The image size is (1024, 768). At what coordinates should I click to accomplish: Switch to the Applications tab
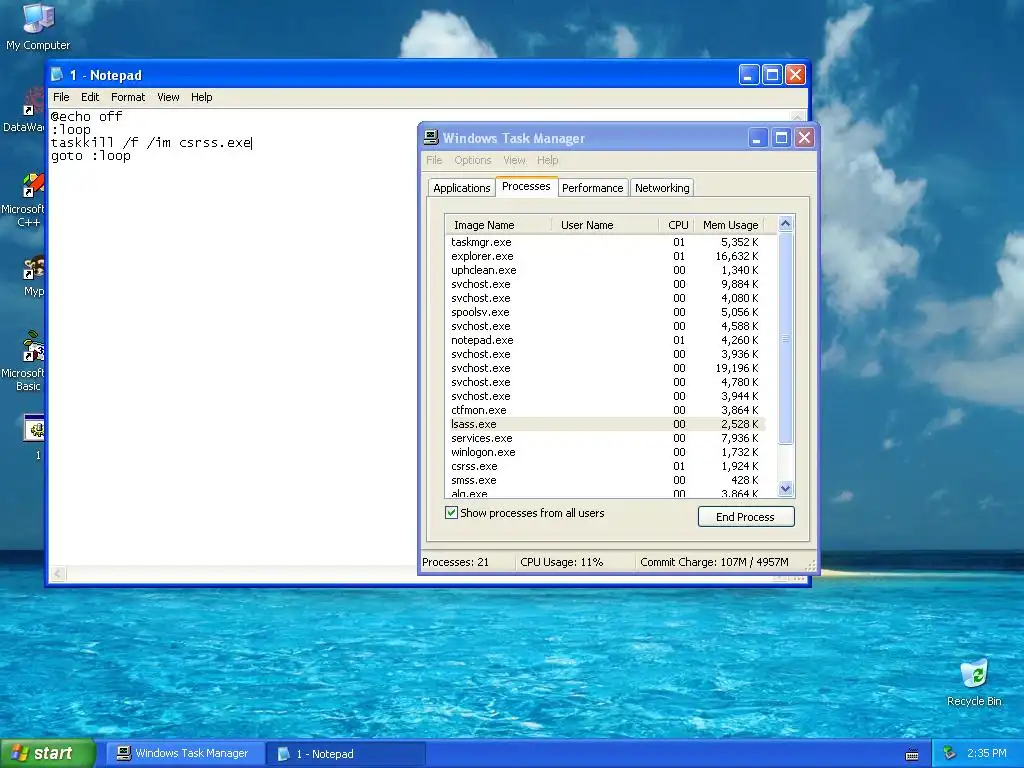point(462,188)
